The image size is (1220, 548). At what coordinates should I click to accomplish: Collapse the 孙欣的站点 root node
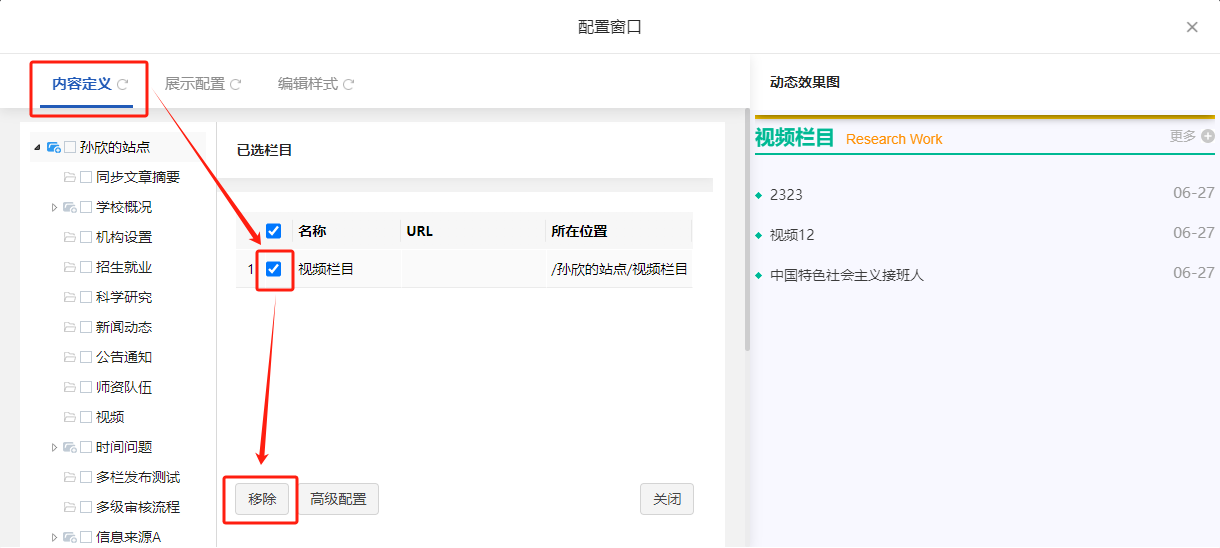click(x=38, y=147)
